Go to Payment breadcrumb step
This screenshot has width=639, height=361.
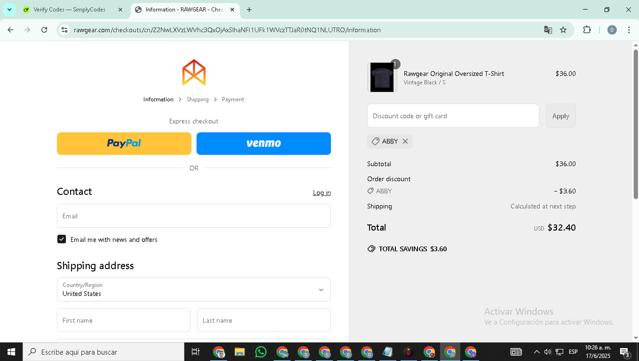(233, 99)
